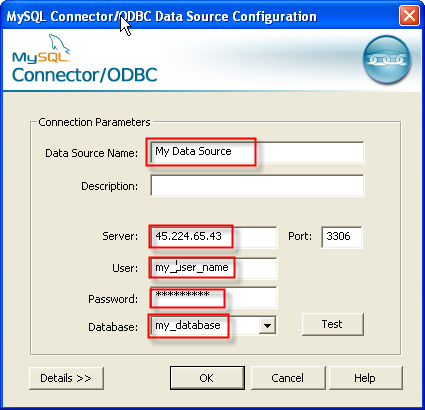Click the chain link connector icon
Viewport: 425px width, 410px height.
[387, 59]
